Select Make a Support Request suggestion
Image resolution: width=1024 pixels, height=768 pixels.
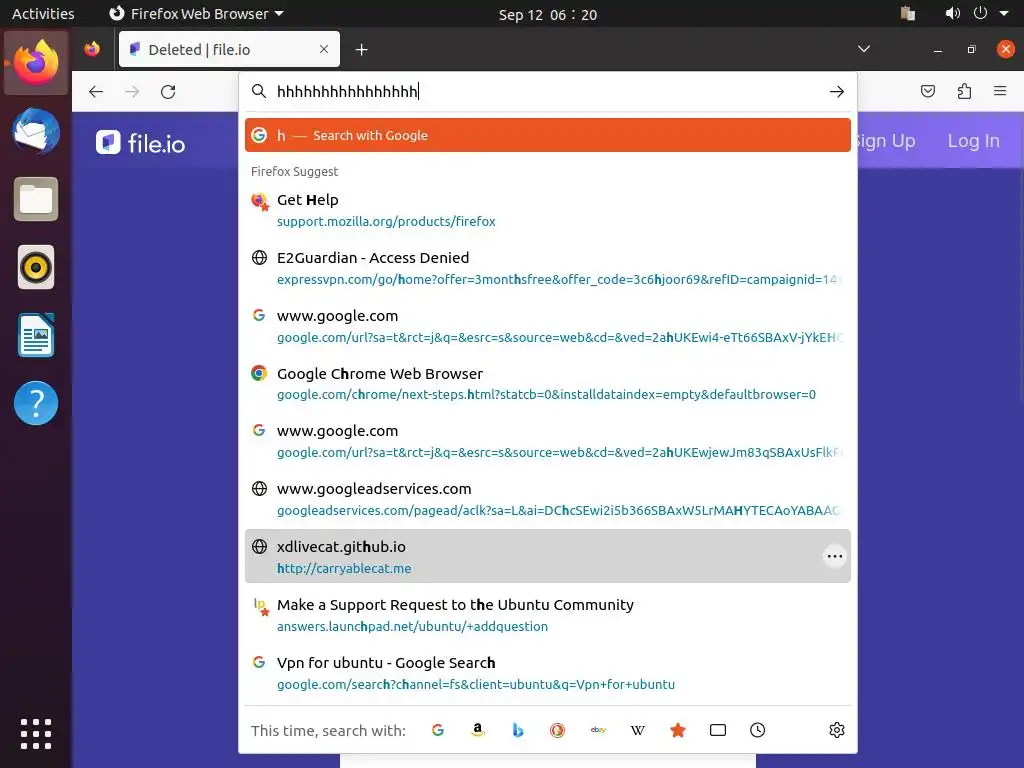click(547, 615)
